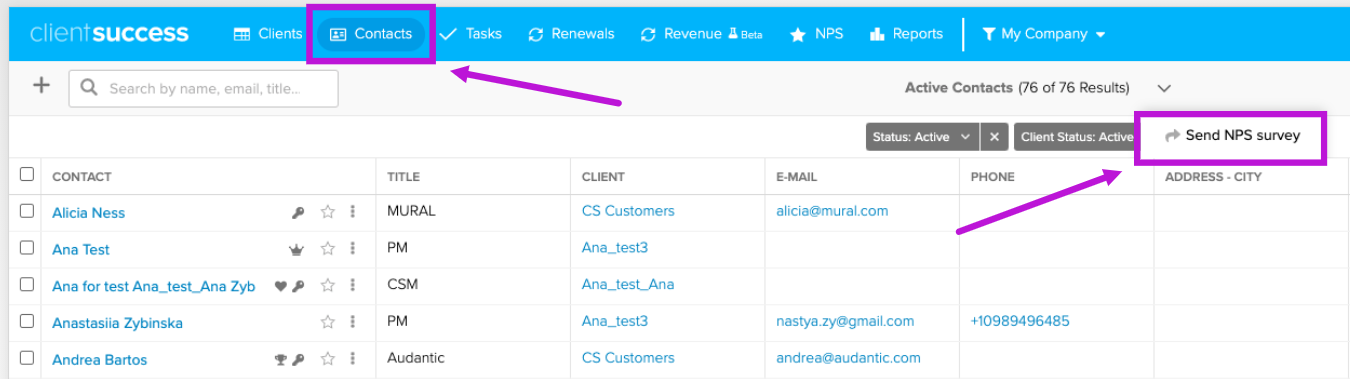The width and height of the screenshot is (1350, 379).
Task: Sort by the E-MAIL column header
Action: pos(796,177)
